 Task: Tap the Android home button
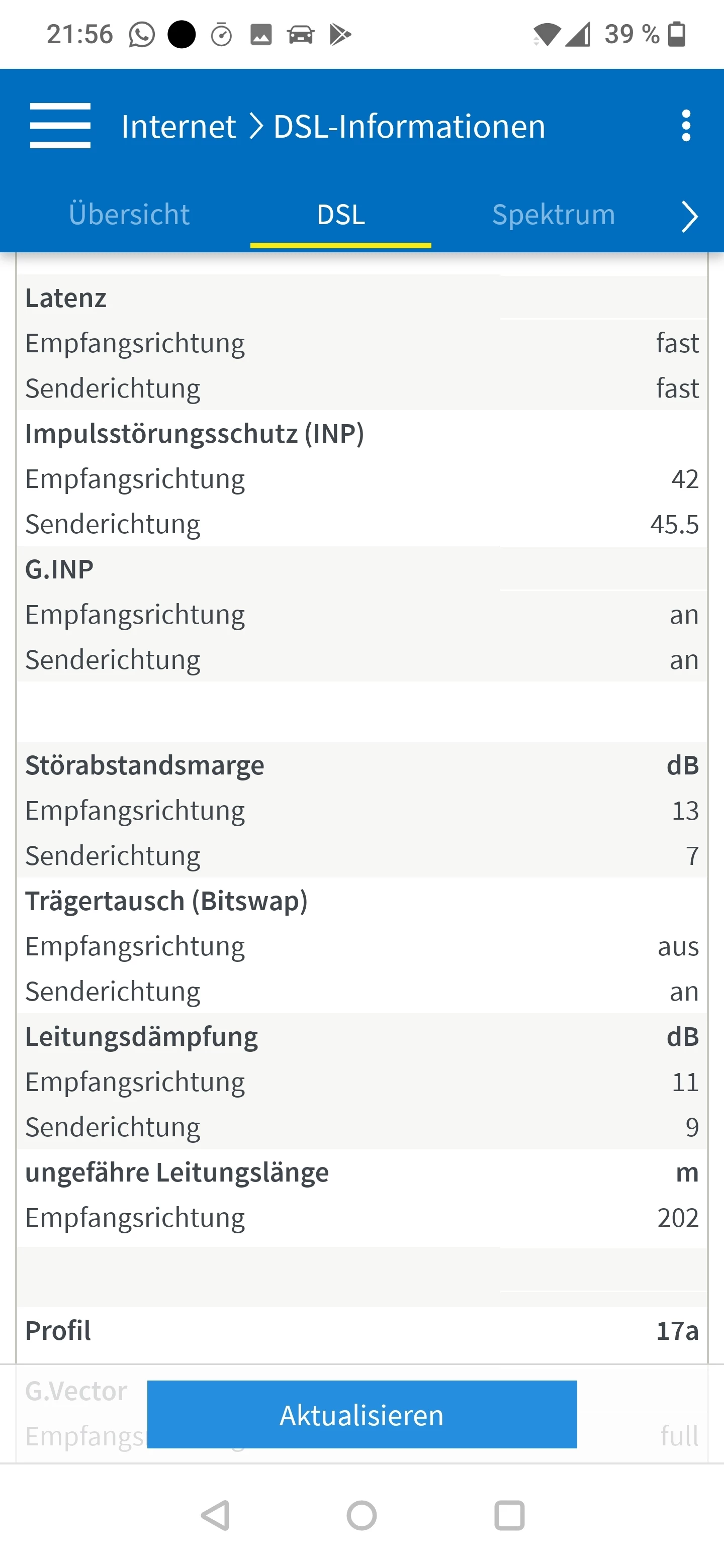click(x=361, y=1515)
